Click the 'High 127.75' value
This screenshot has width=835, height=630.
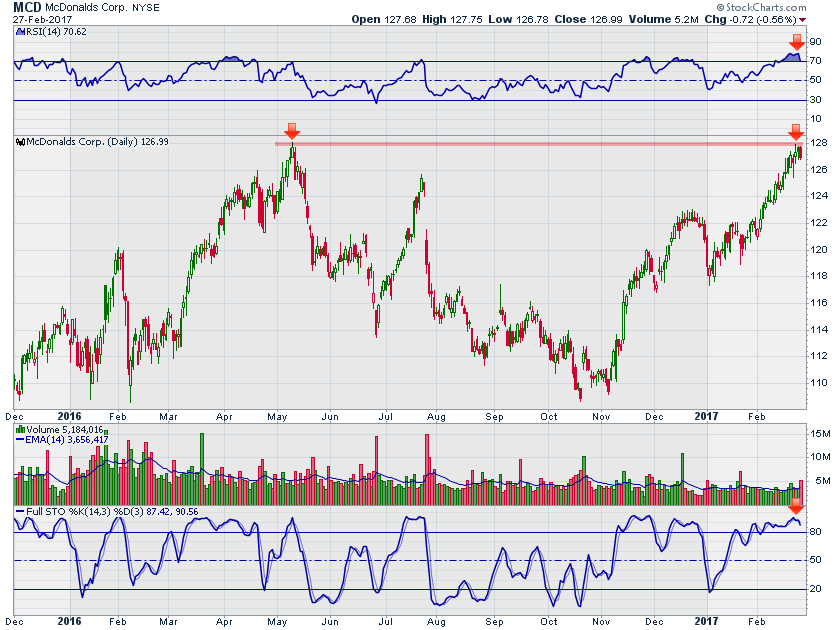coord(452,20)
